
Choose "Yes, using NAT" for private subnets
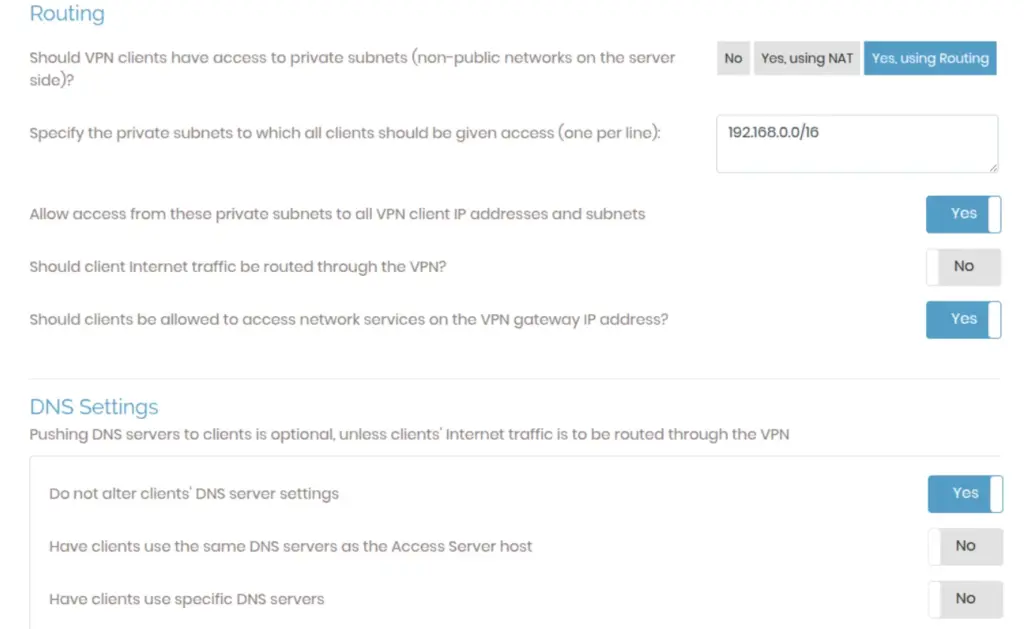807,59
